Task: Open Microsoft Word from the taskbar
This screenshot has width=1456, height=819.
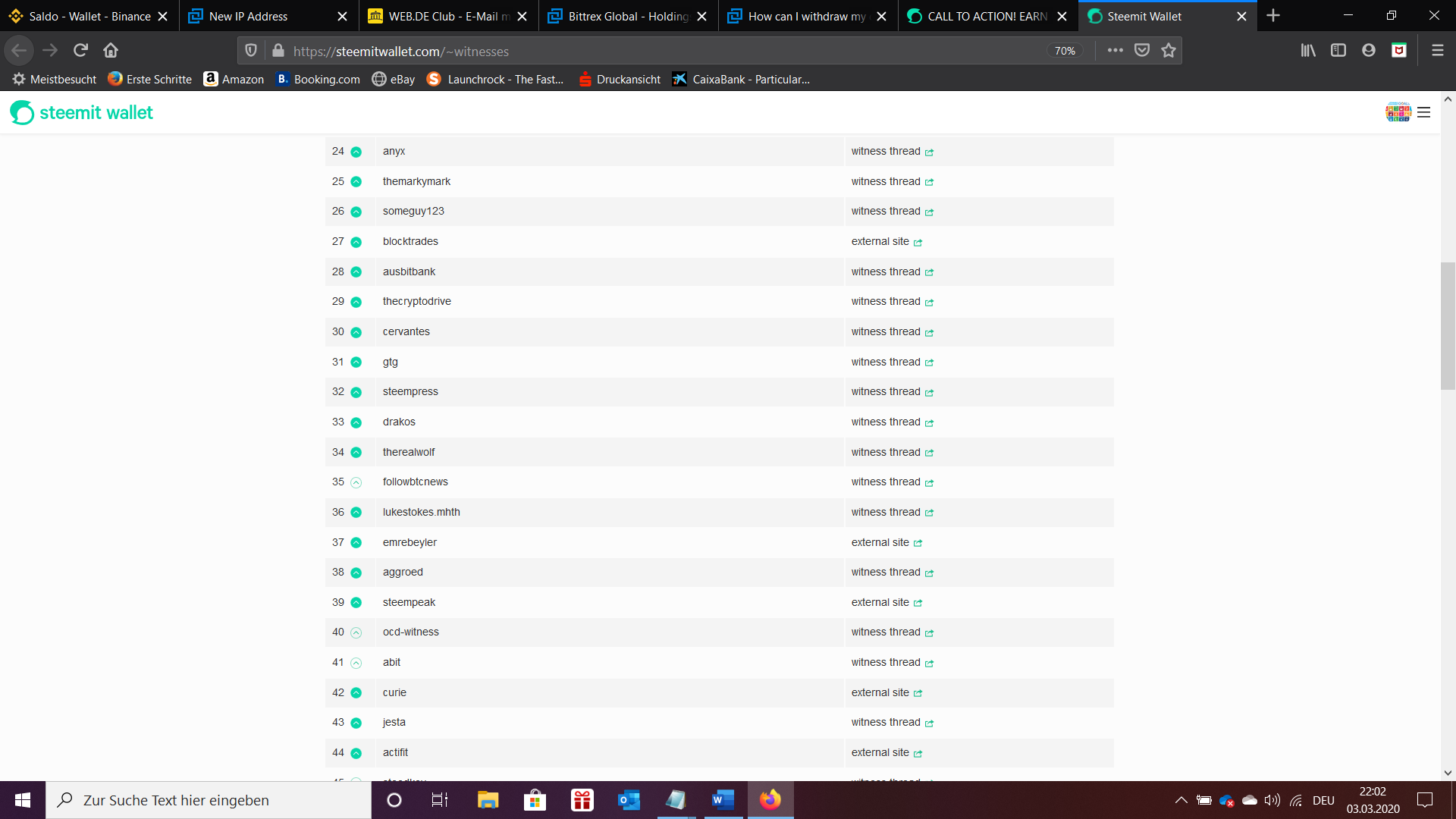Action: [x=723, y=800]
